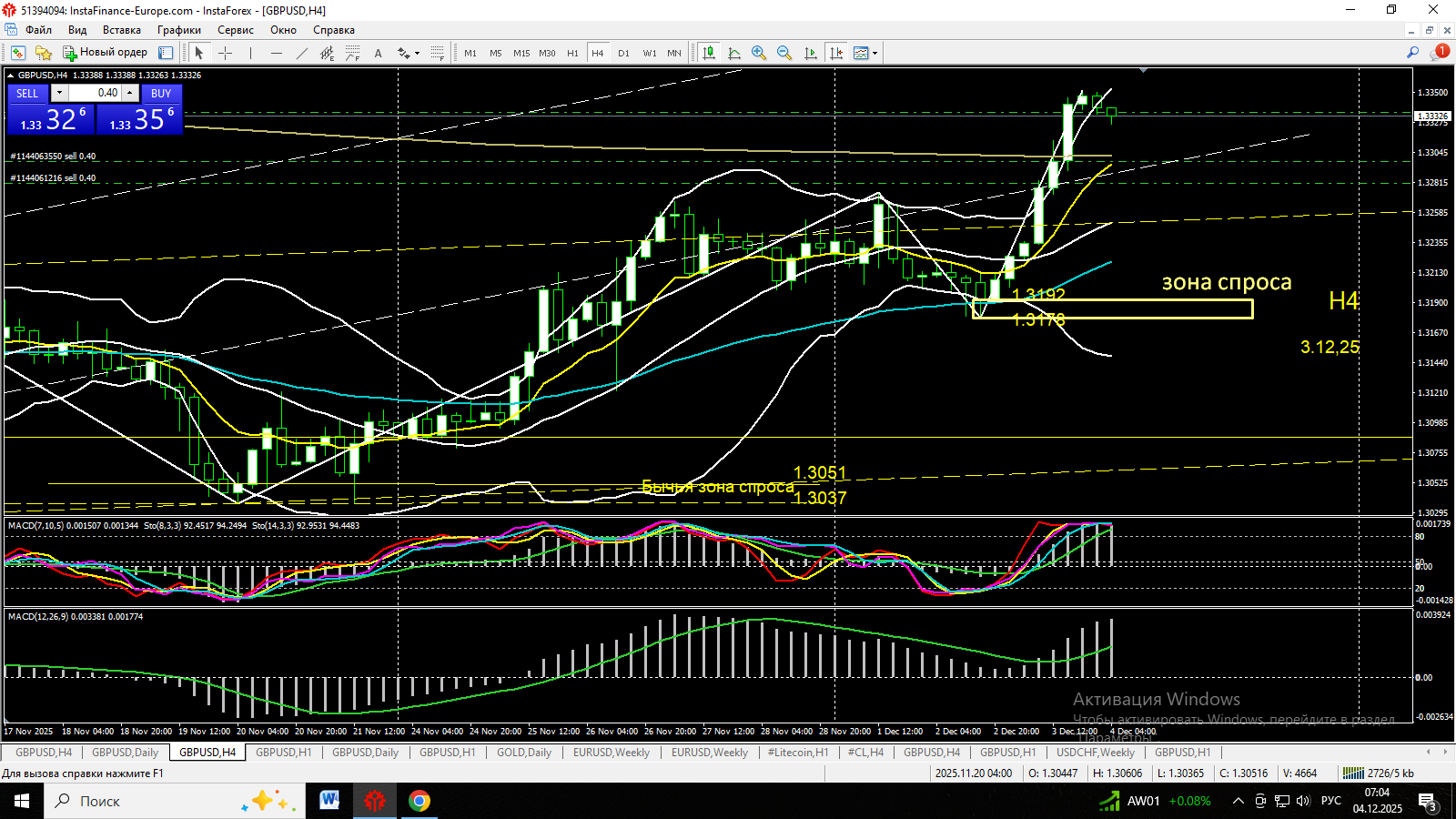
Task: Select the crosshair tool
Action: 225,53
